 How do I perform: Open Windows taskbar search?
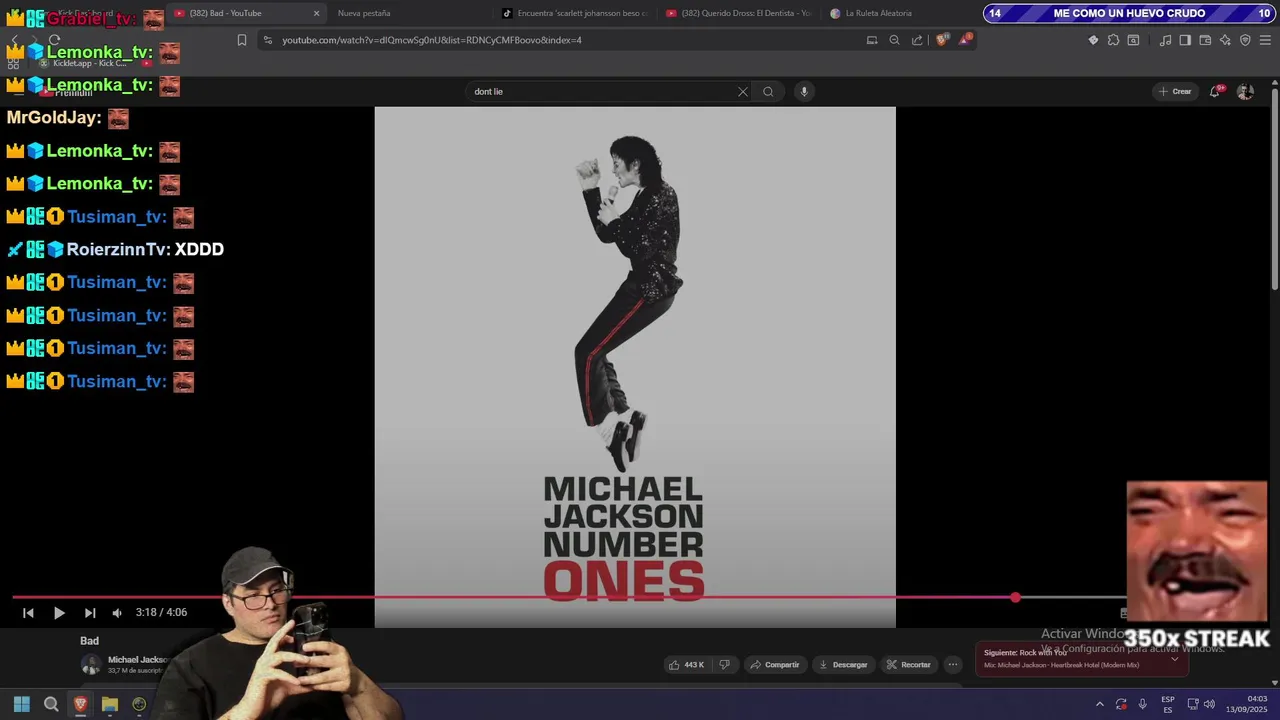click(x=51, y=704)
